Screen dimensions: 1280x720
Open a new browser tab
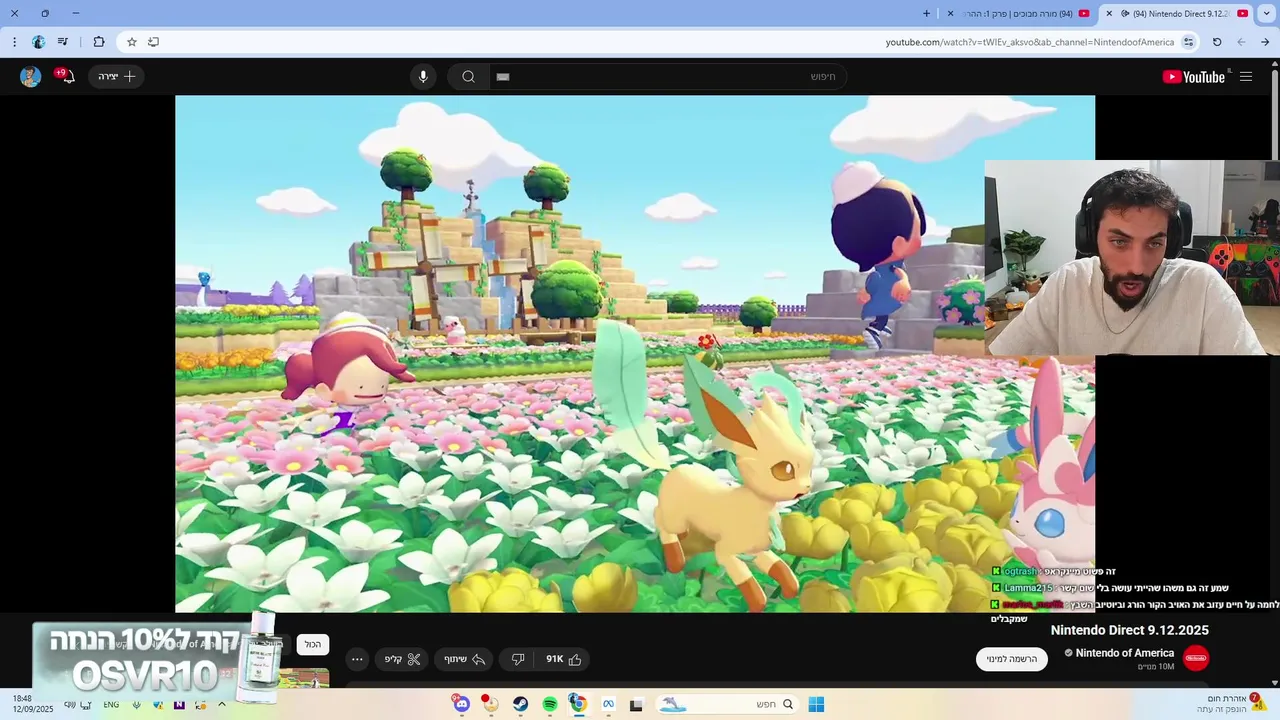click(x=926, y=13)
